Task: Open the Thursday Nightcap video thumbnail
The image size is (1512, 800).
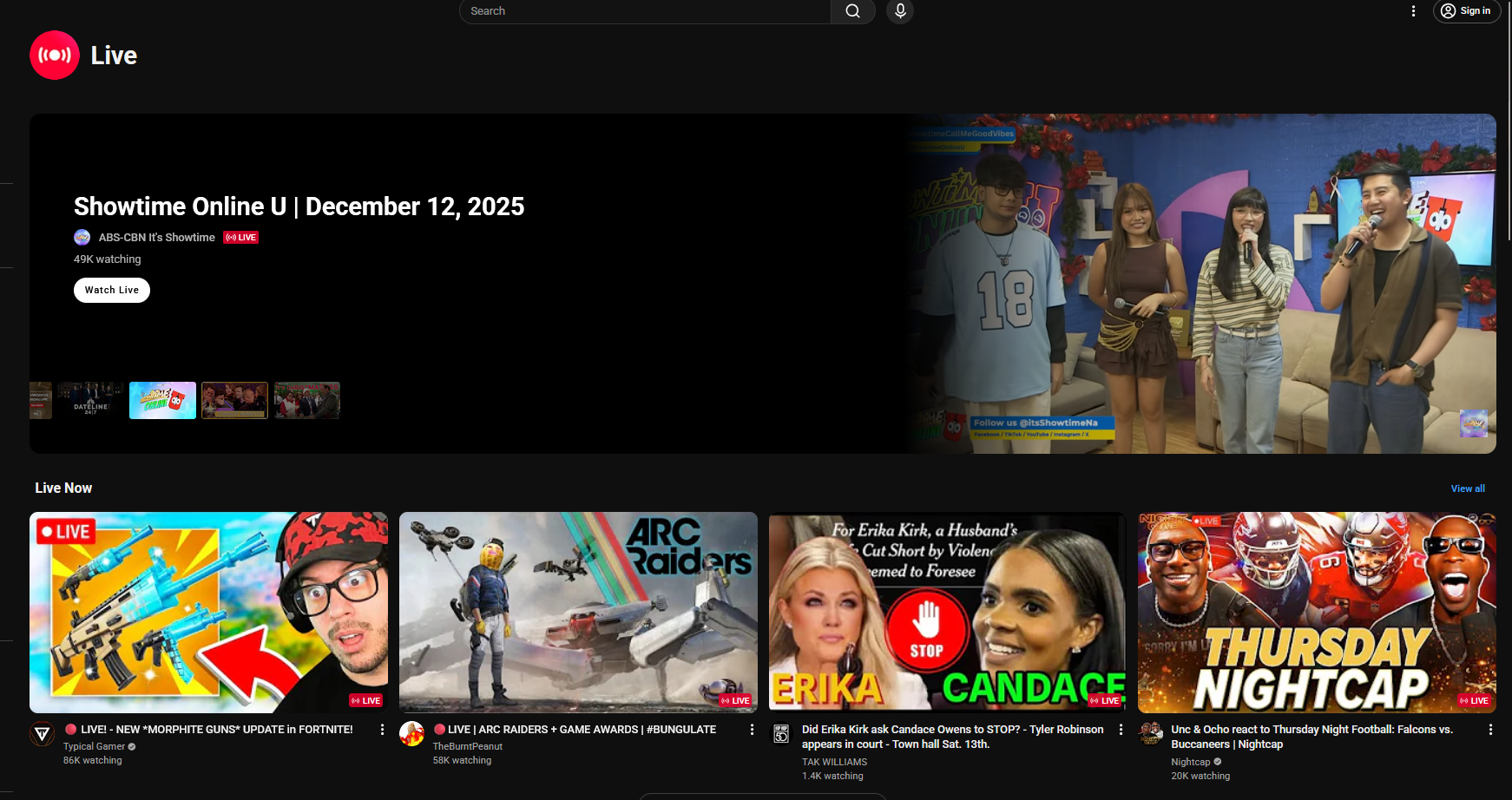Action: pos(1318,613)
